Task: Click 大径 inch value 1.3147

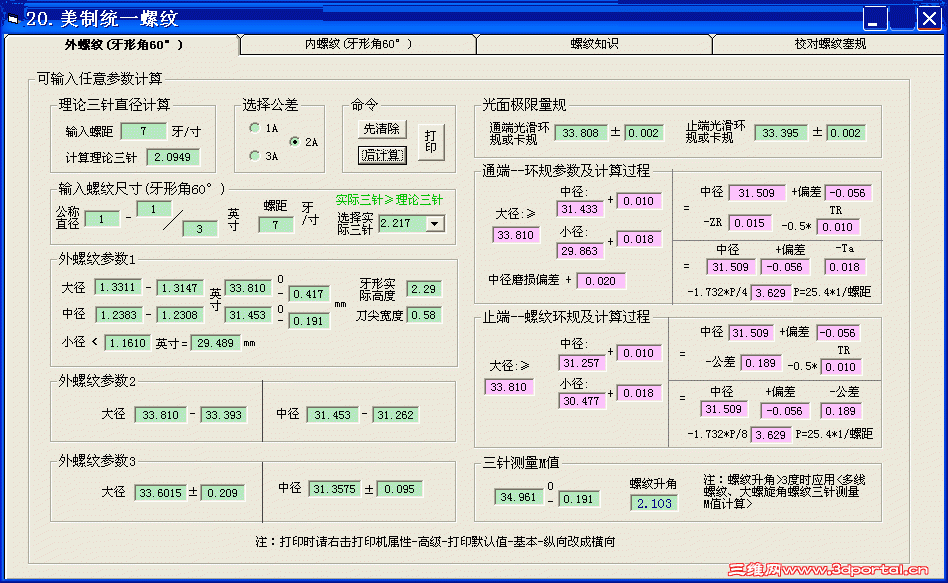Action: (180, 288)
